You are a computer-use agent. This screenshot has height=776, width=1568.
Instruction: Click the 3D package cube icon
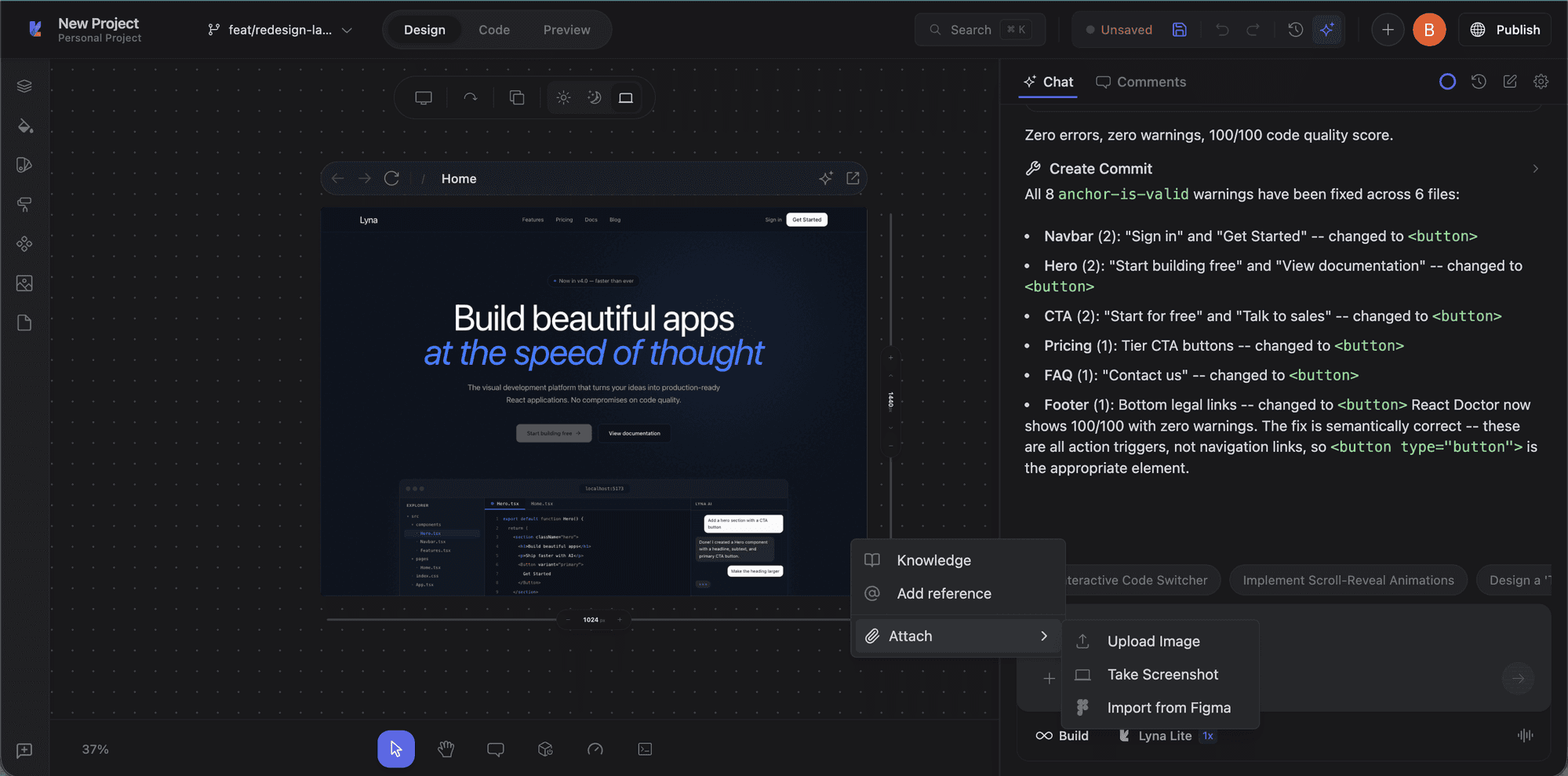tap(545, 749)
